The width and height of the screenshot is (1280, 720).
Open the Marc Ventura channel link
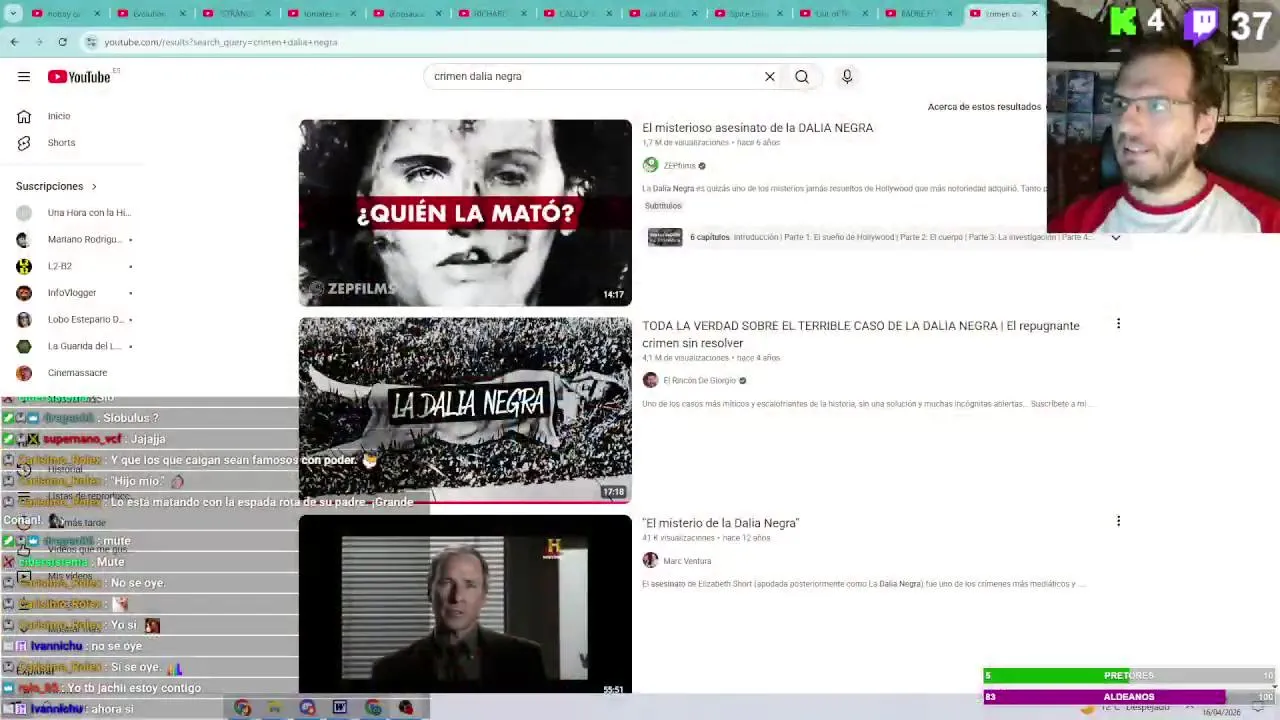pyautogui.click(x=687, y=561)
